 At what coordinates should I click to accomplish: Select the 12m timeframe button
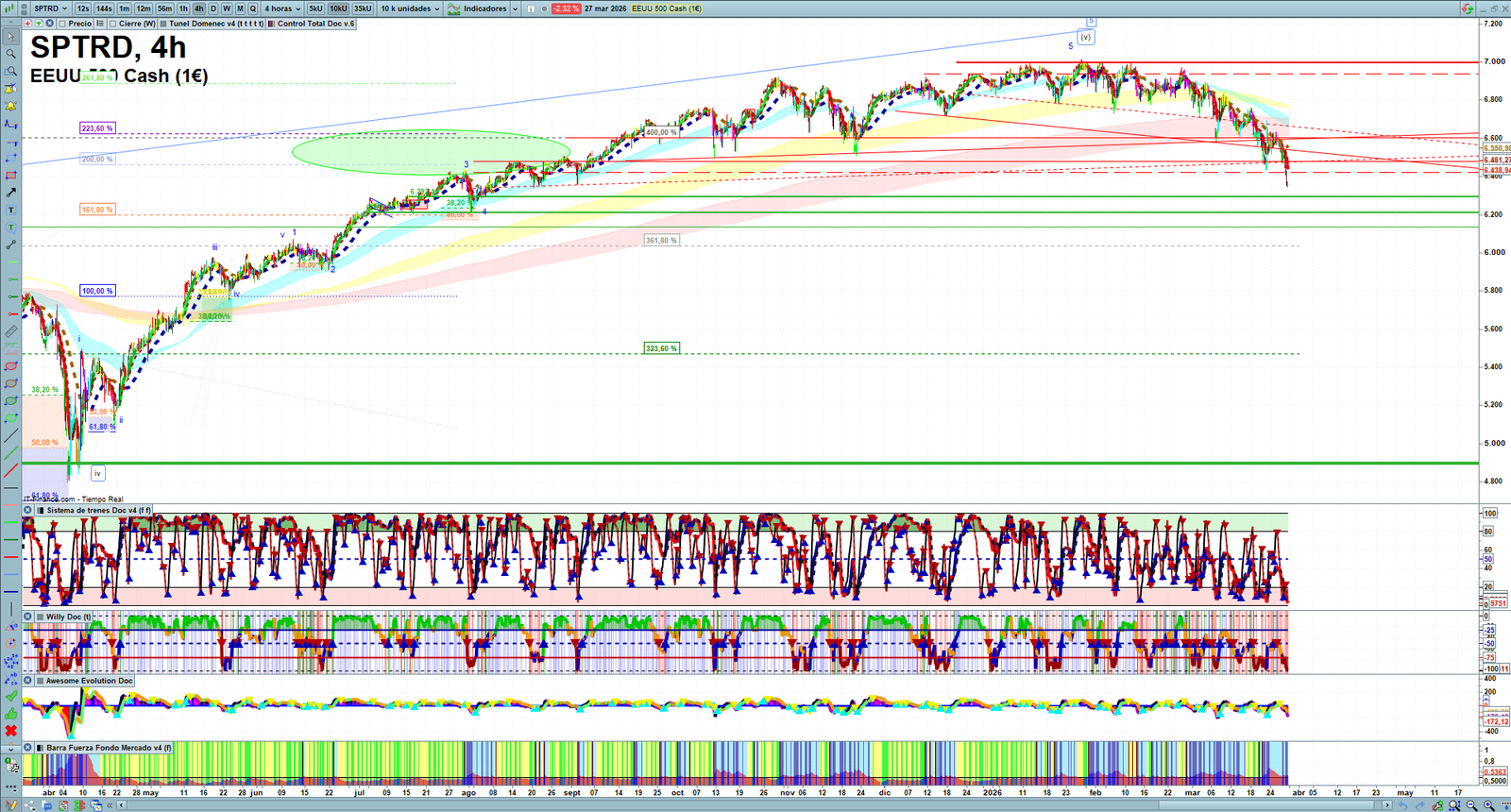point(144,8)
